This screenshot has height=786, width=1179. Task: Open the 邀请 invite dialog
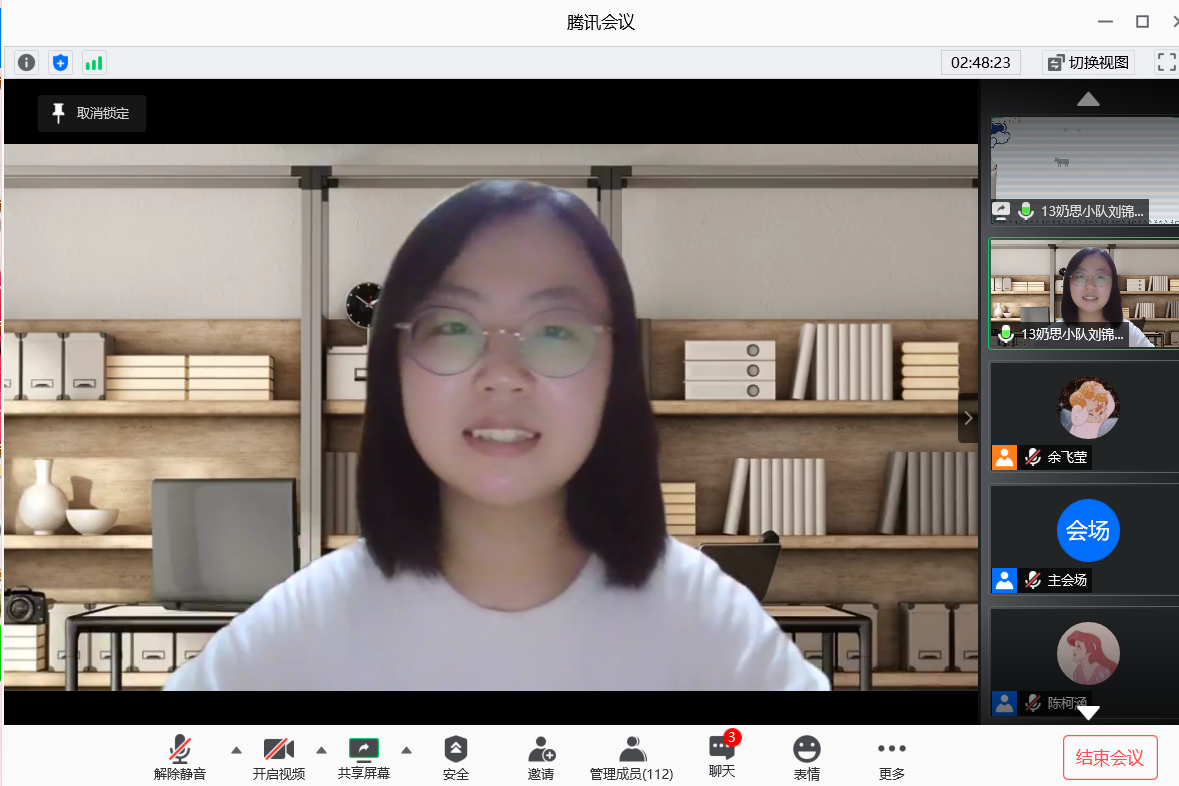coord(541,757)
